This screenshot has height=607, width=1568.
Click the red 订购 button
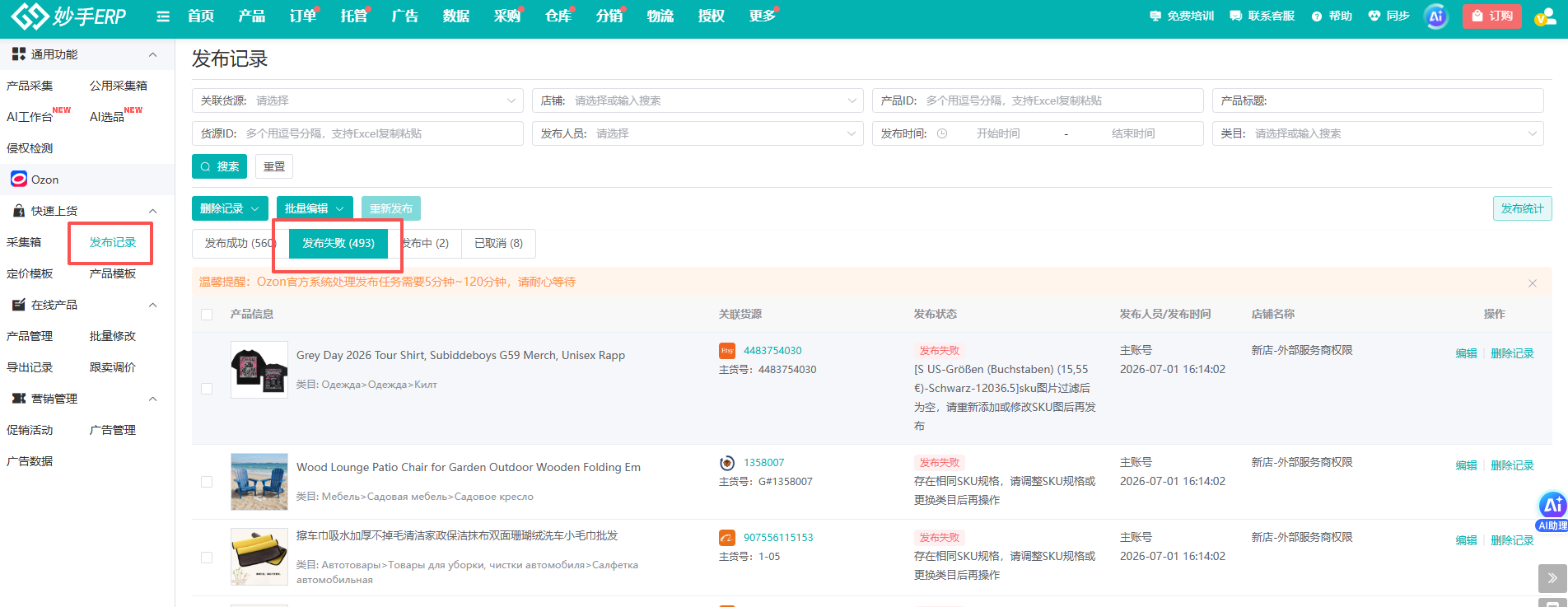1491,16
